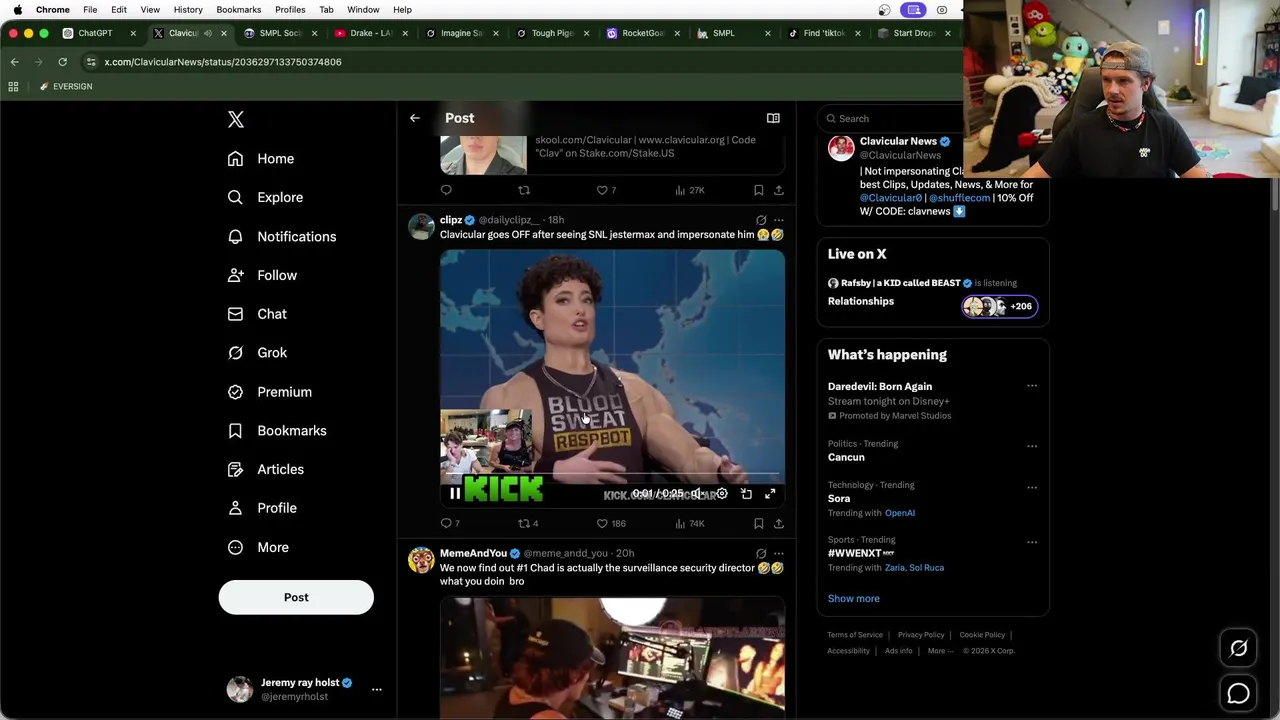Open more options dots on clipz post

click(779, 220)
